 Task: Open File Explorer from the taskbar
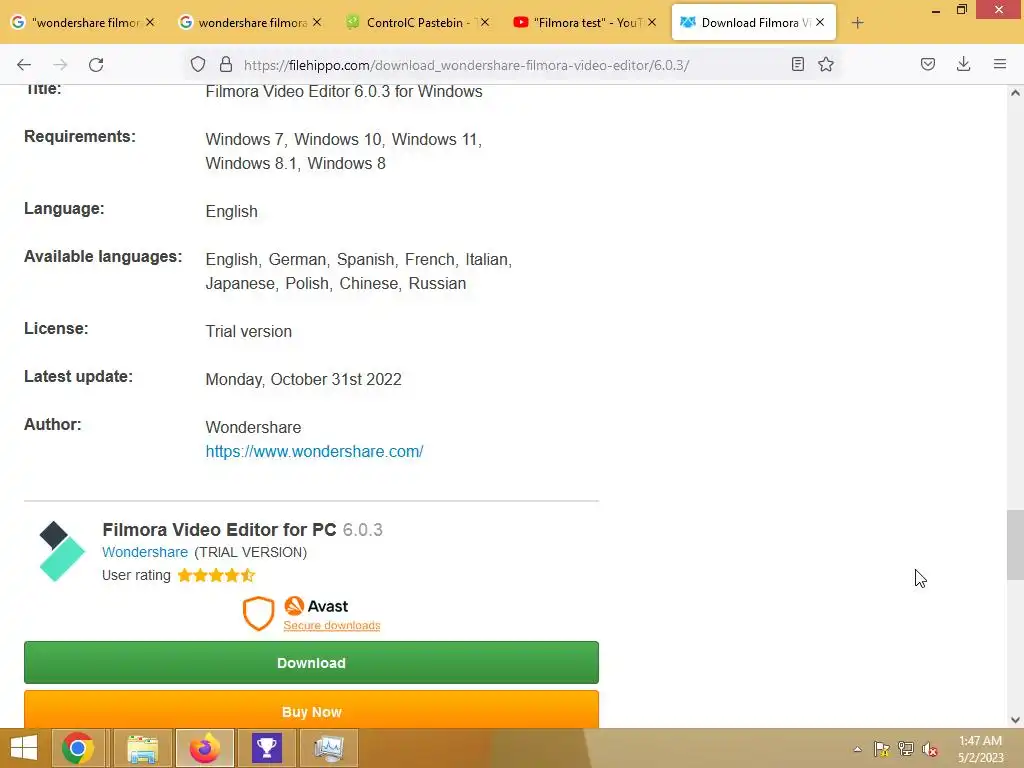(143, 748)
